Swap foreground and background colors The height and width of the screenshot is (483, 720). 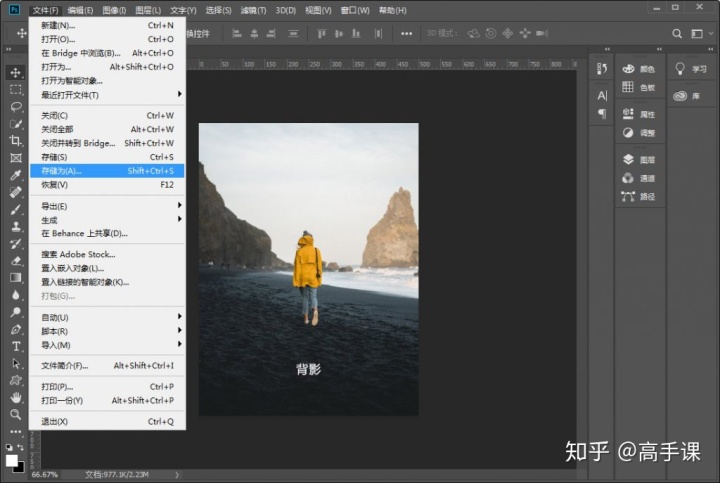20,447
